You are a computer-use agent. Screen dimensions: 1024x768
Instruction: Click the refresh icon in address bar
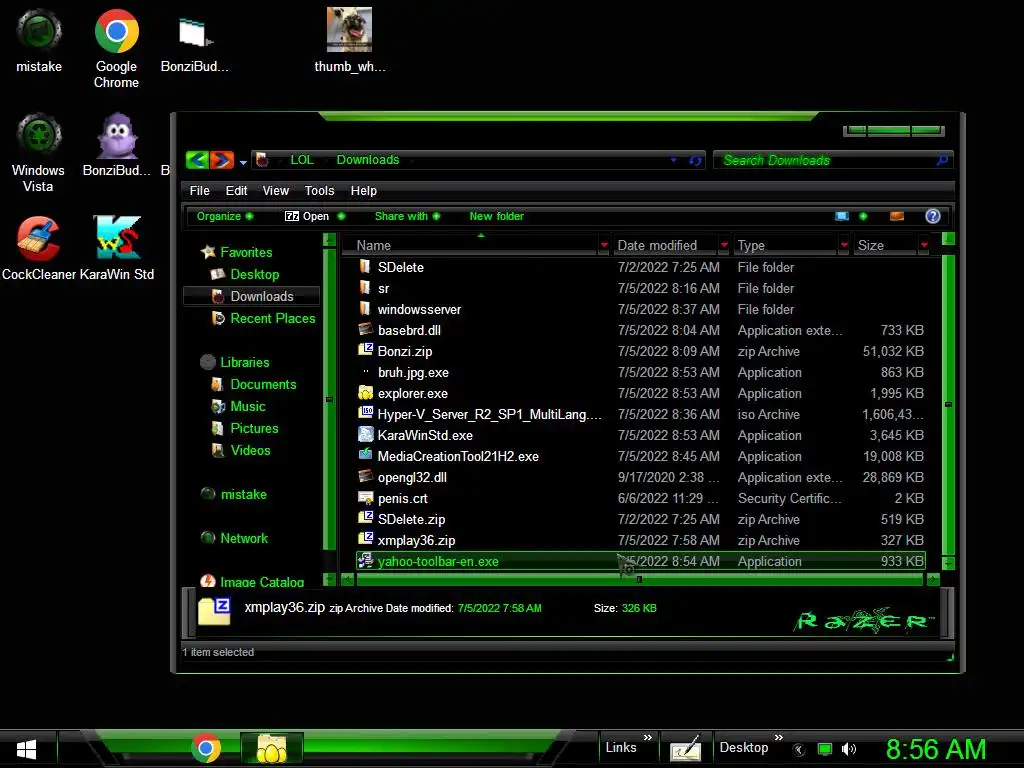pos(696,160)
